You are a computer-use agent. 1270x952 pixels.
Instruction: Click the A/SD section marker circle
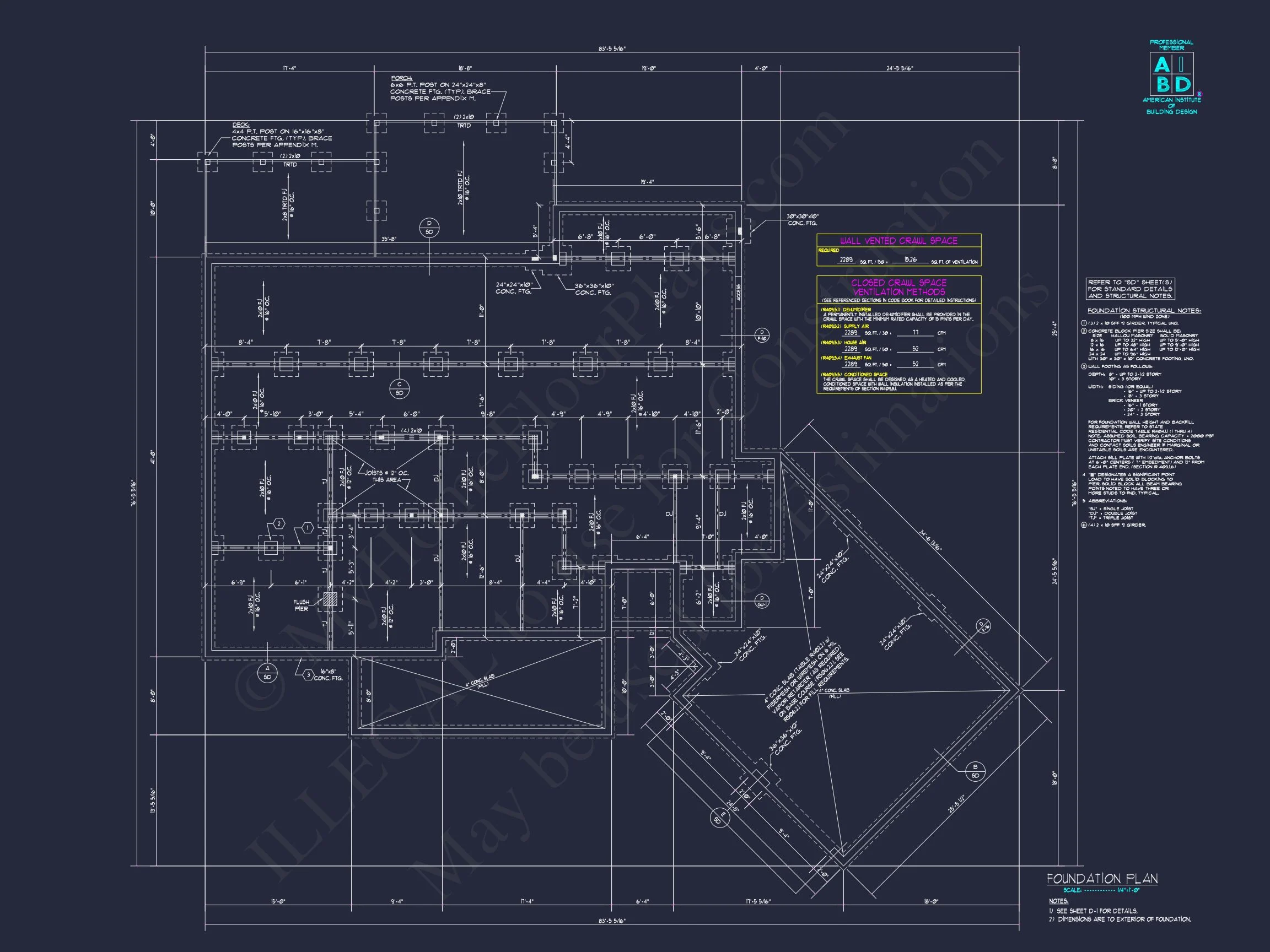click(267, 673)
